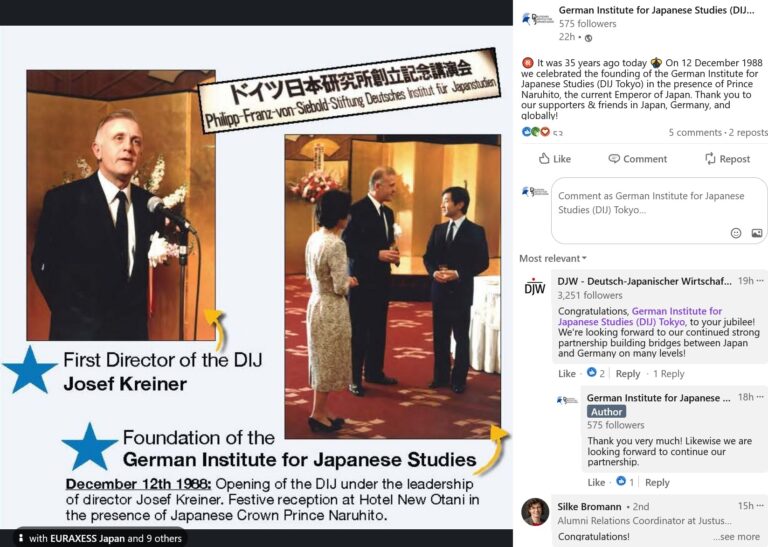View the post reaction icons list
Image resolution: width=768 pixels, height=547 pixels.
[536, 132]
